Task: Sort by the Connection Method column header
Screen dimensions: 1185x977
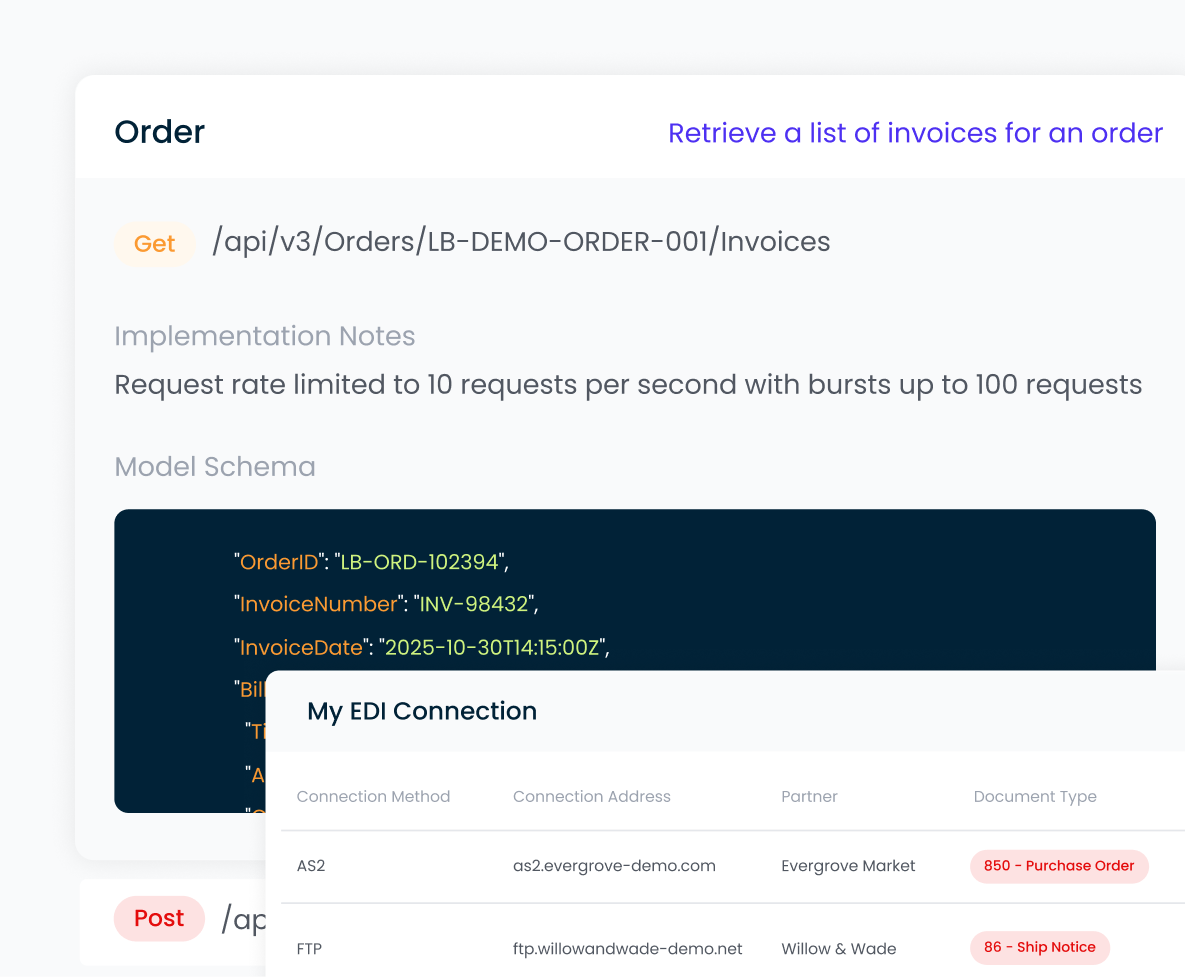Action: (373, 797)
